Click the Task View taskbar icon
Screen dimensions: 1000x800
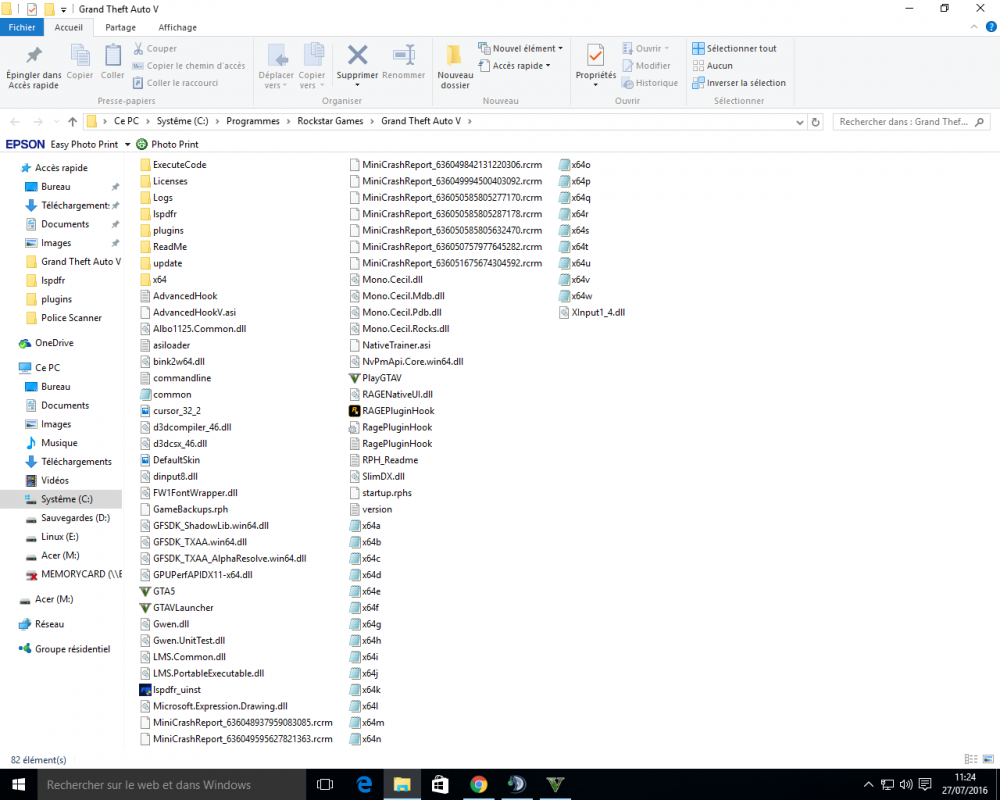325,784
